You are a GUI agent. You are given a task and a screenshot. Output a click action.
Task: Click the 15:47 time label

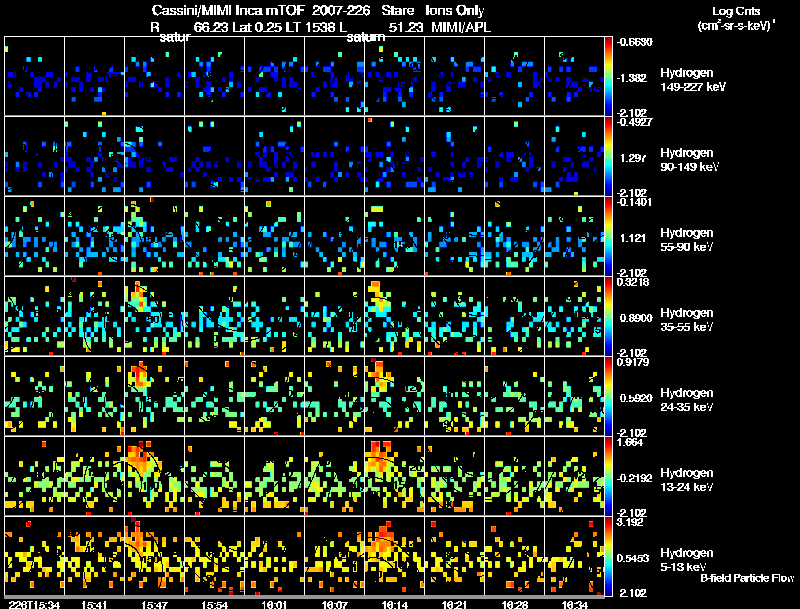click(154, 605)
